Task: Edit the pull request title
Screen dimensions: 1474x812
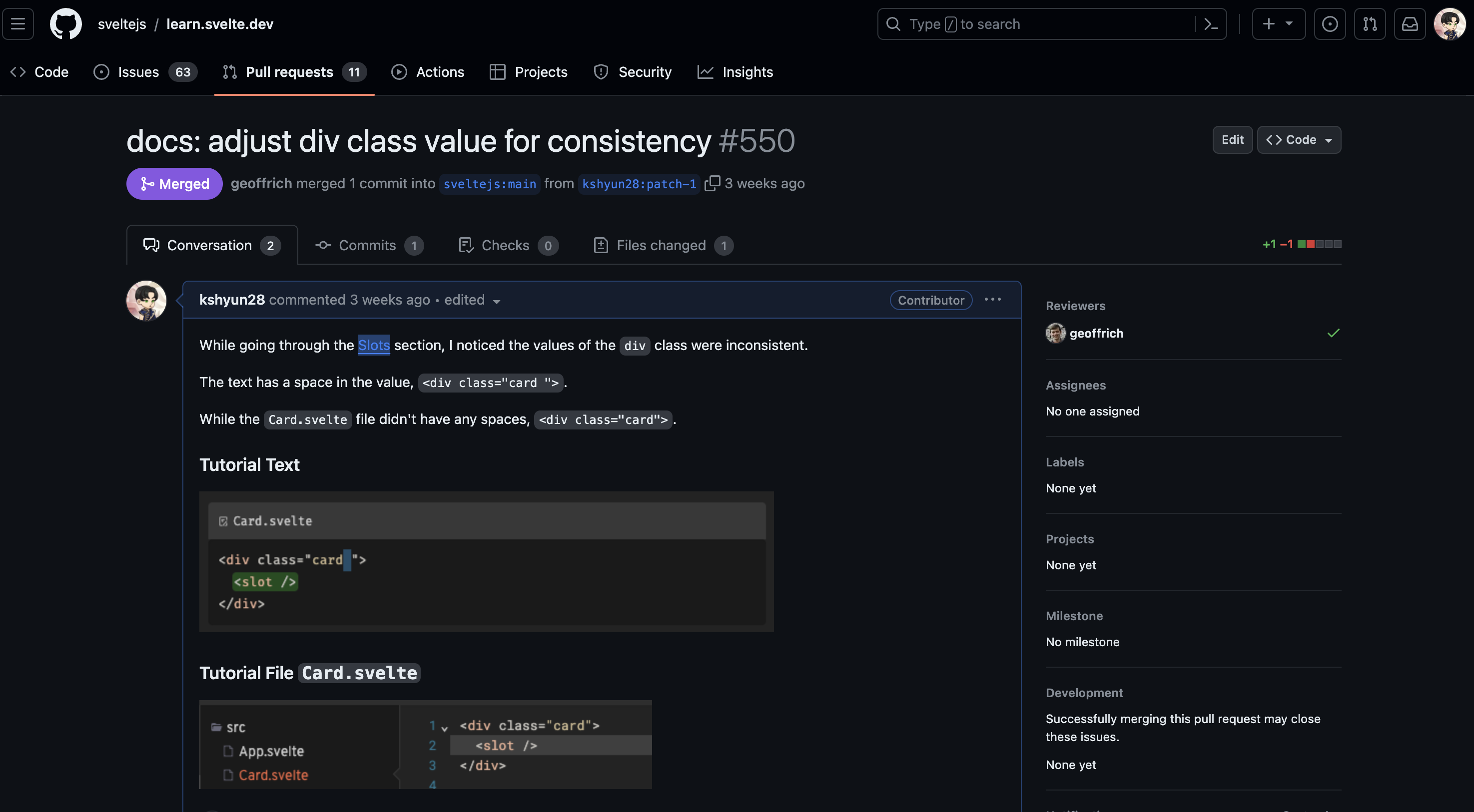Action: pyautogui.click(x=1233, y=139)
